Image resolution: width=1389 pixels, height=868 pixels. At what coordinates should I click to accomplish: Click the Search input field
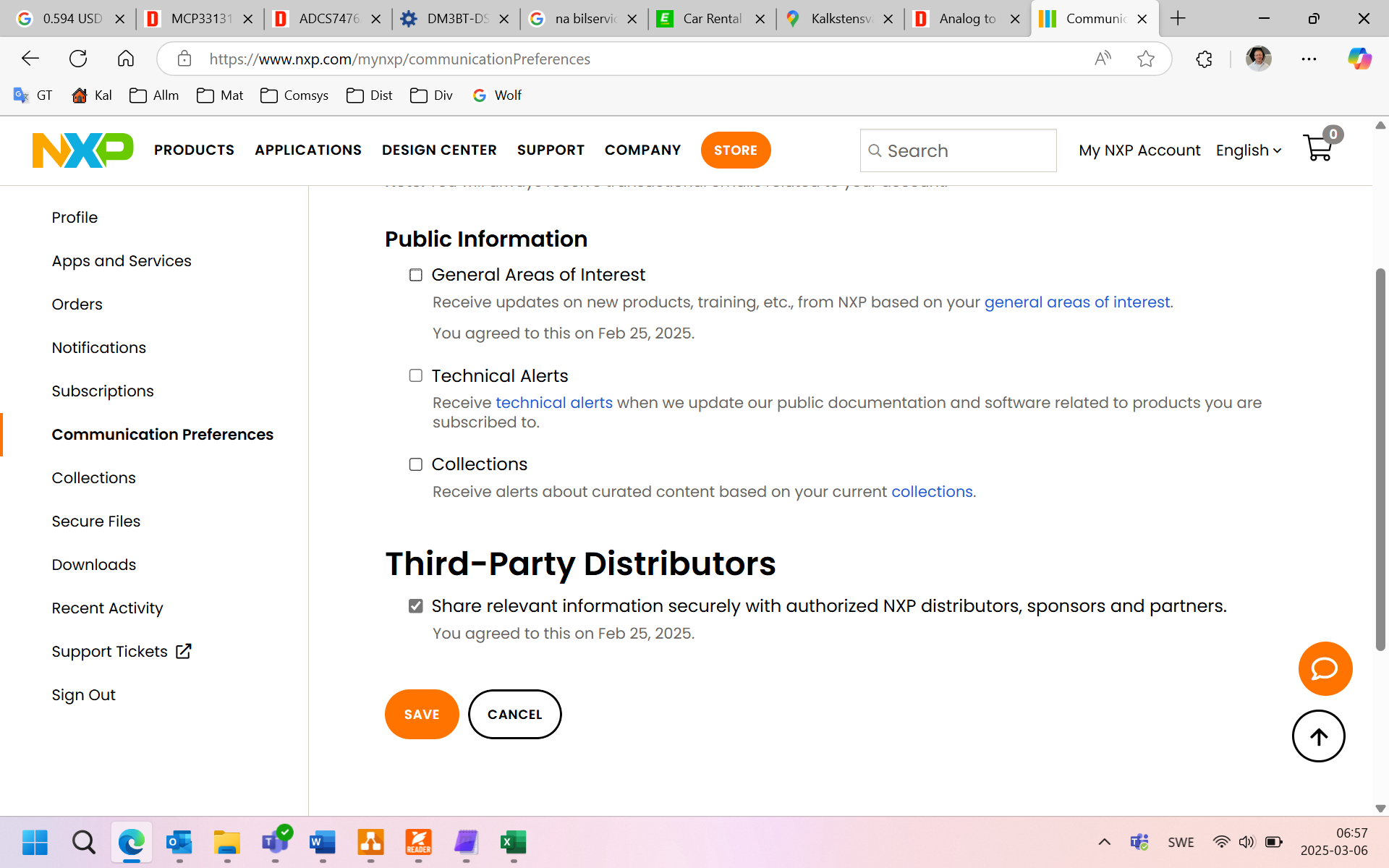(x=959, y=150)
